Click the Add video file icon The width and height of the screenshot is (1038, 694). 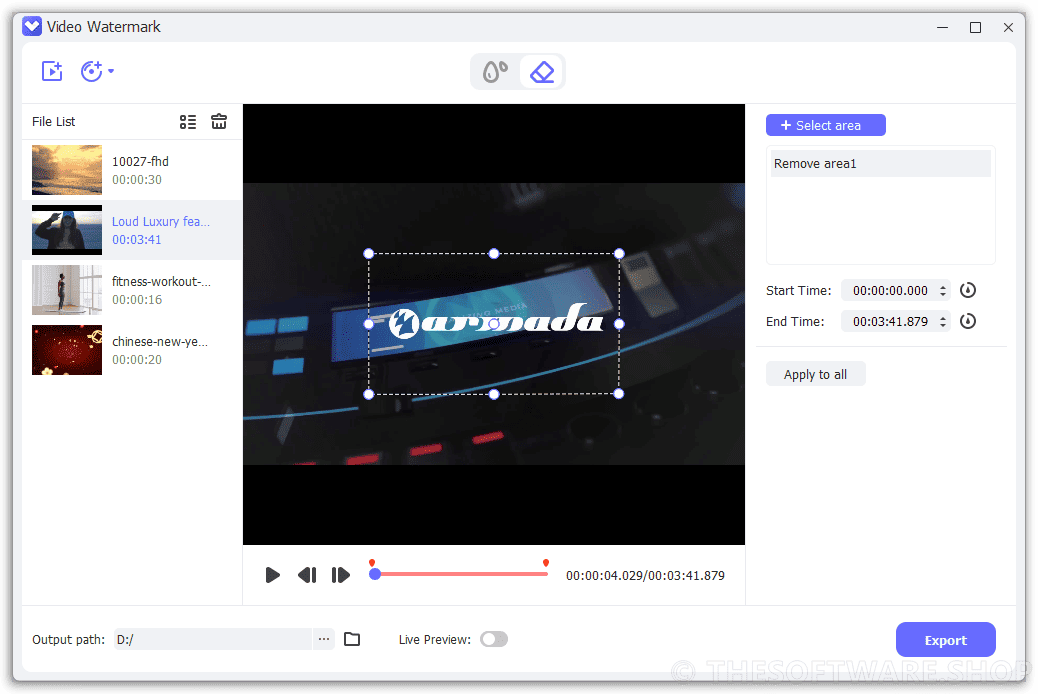(x=52, y=71)
